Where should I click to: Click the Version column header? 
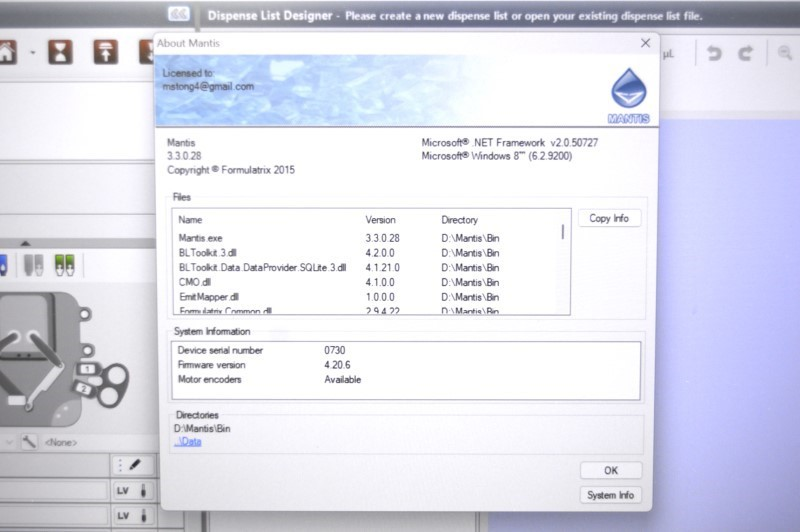(x=380, y=220)
